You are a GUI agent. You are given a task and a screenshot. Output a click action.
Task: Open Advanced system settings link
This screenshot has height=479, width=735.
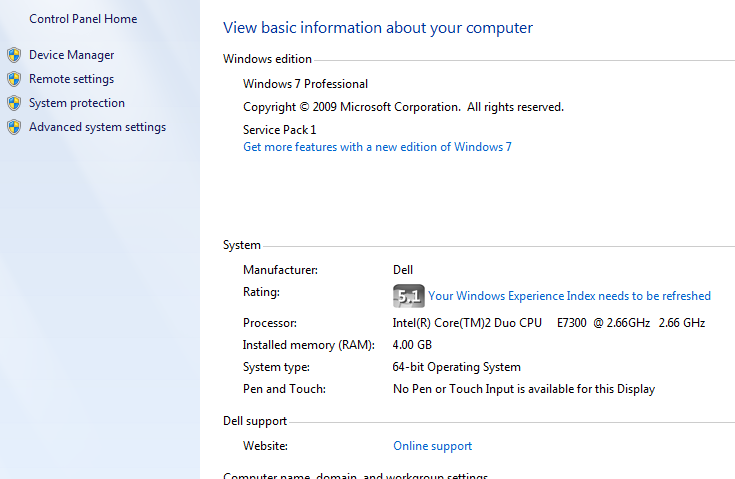coord(98,127)
